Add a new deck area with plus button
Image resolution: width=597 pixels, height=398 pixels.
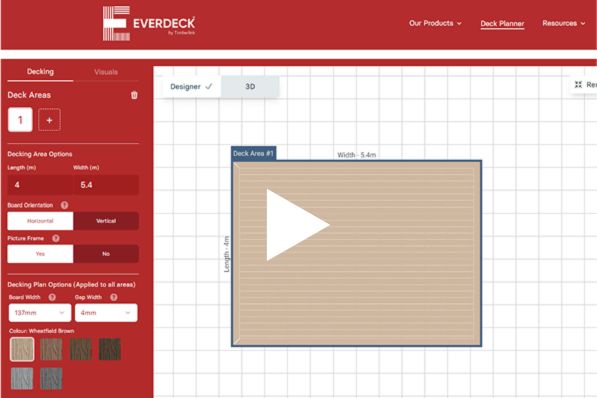click(x=49, y=120)
